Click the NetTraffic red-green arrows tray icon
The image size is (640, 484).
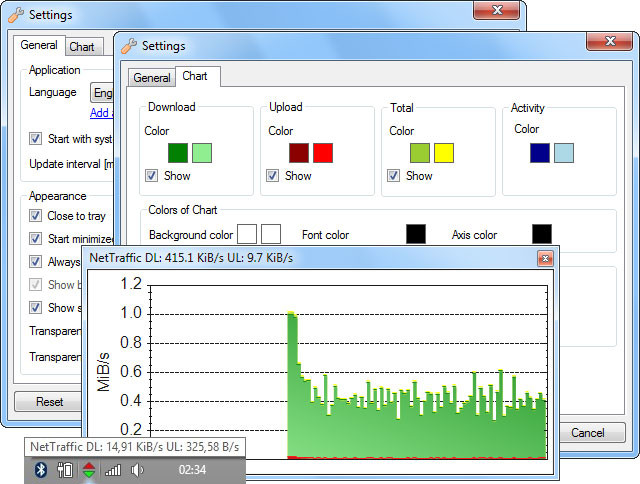click(x=89, y=470)
